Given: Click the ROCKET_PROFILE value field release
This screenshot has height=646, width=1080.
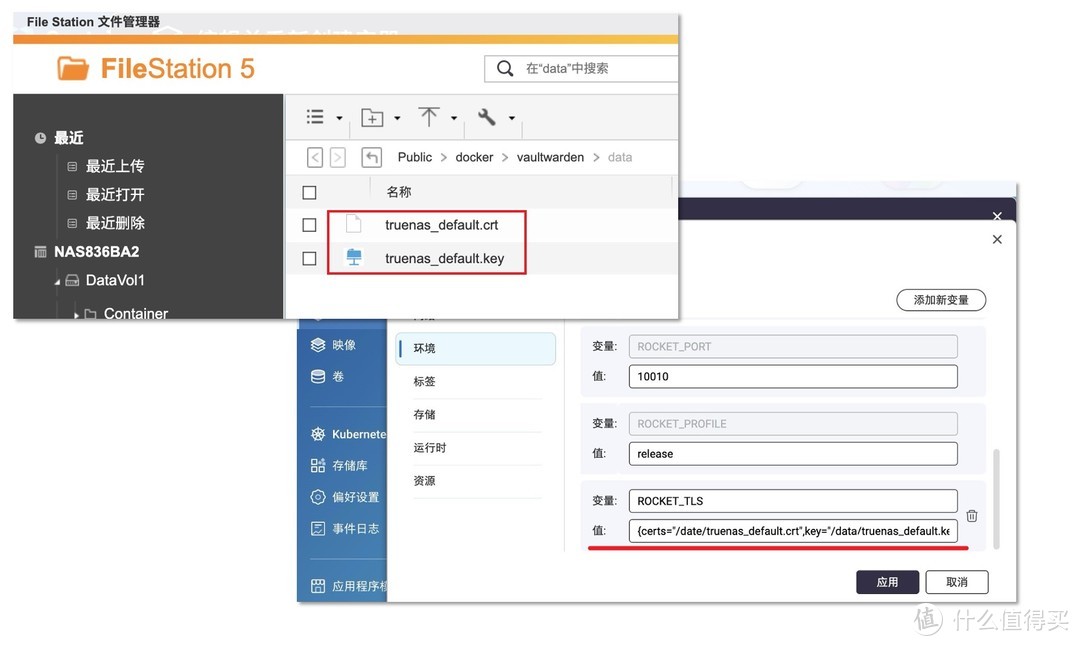Looking at the screenshot, I should [x=793, y=454].
